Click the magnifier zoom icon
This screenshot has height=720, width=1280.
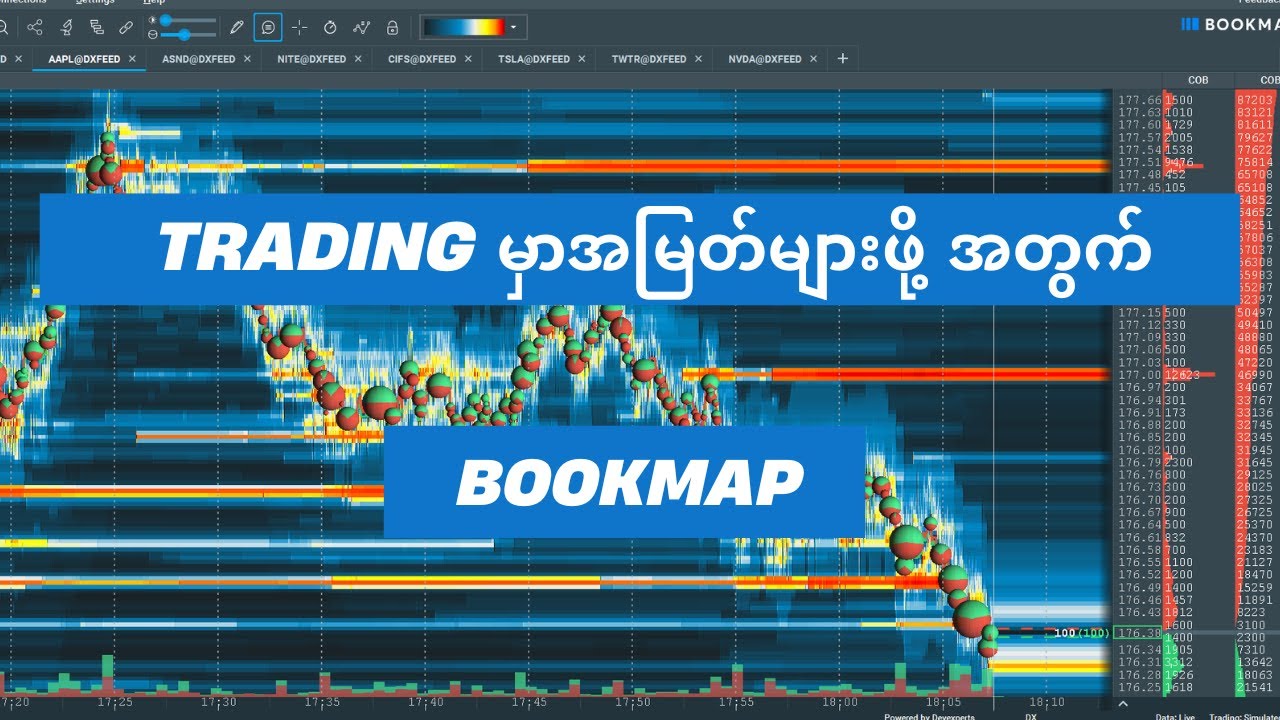pyautogui.click(x=3, y=27)
